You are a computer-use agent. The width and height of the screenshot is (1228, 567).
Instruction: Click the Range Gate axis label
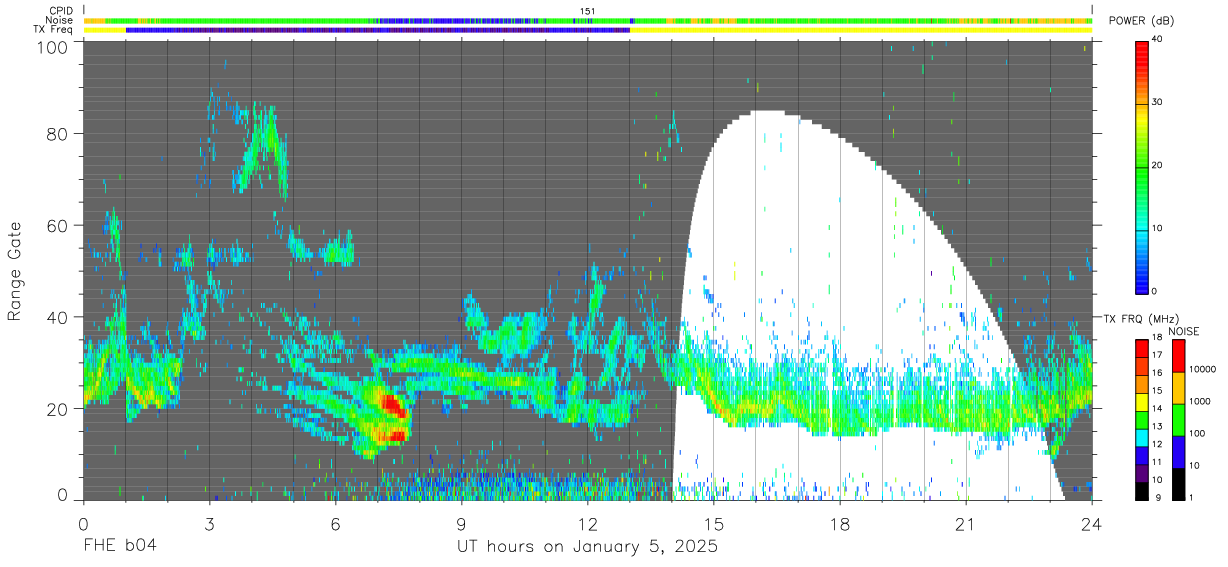point(15,273)
